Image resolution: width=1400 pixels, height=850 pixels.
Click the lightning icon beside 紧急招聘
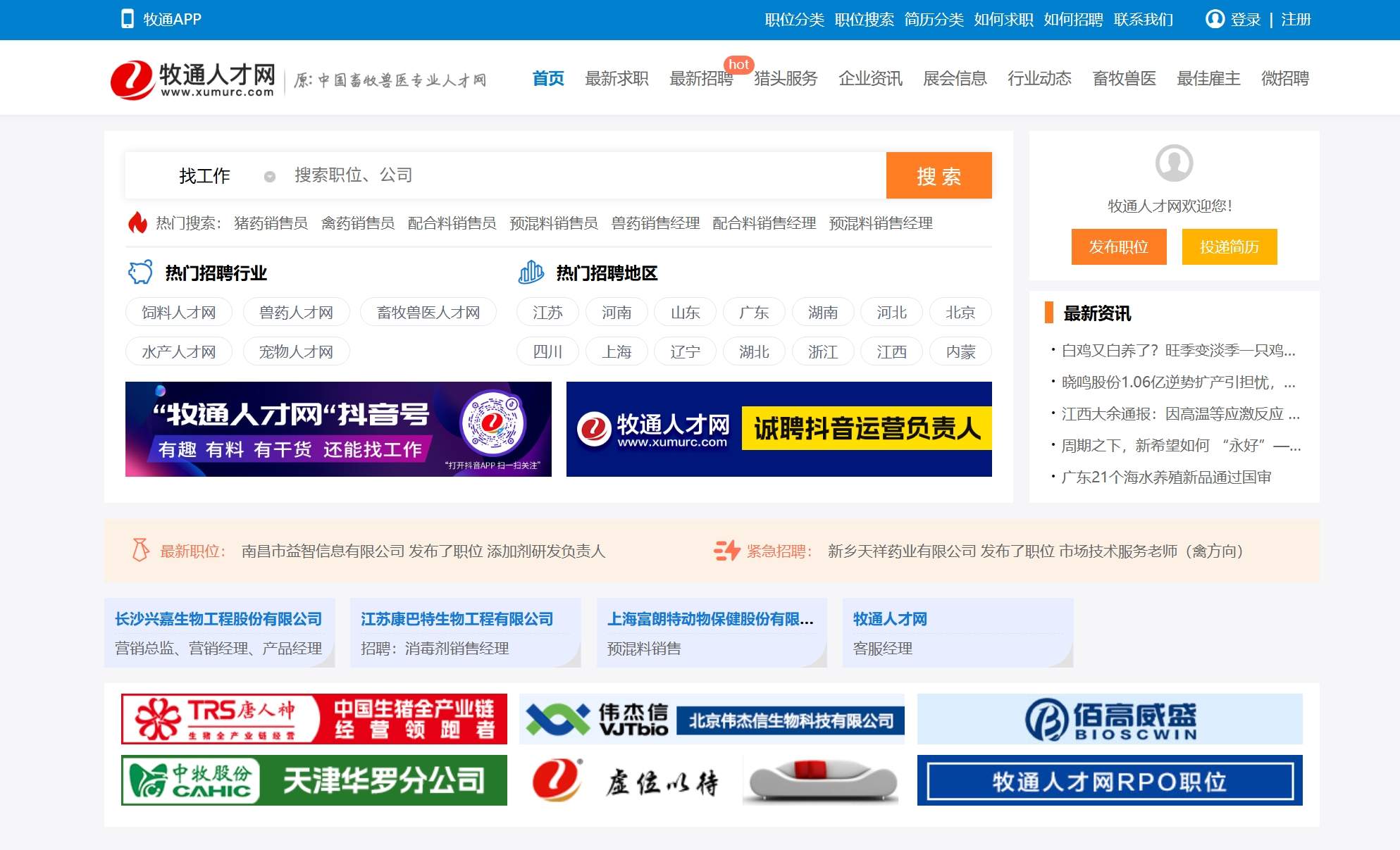pyautogui.click(x=726, y=550)
